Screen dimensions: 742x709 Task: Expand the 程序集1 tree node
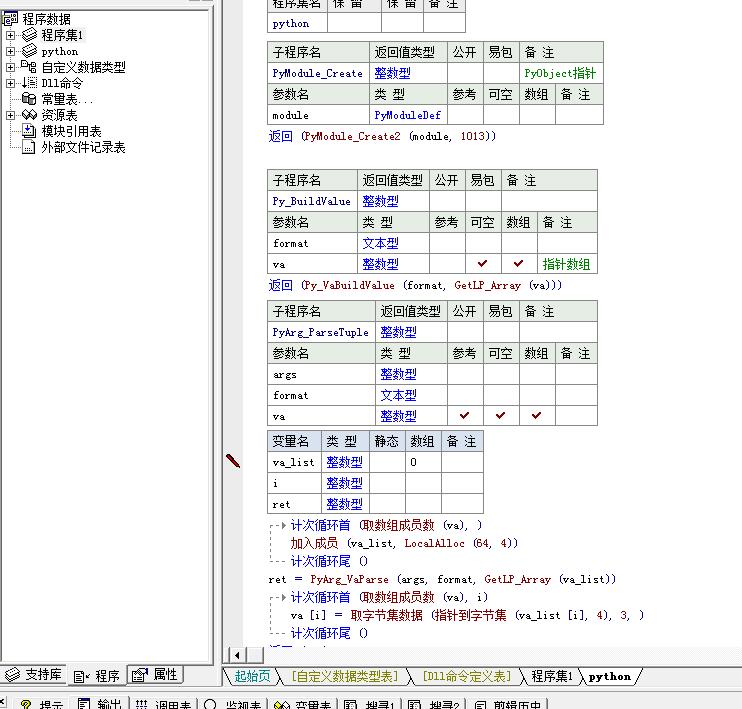pyautogui.click(x=10, y=35)
